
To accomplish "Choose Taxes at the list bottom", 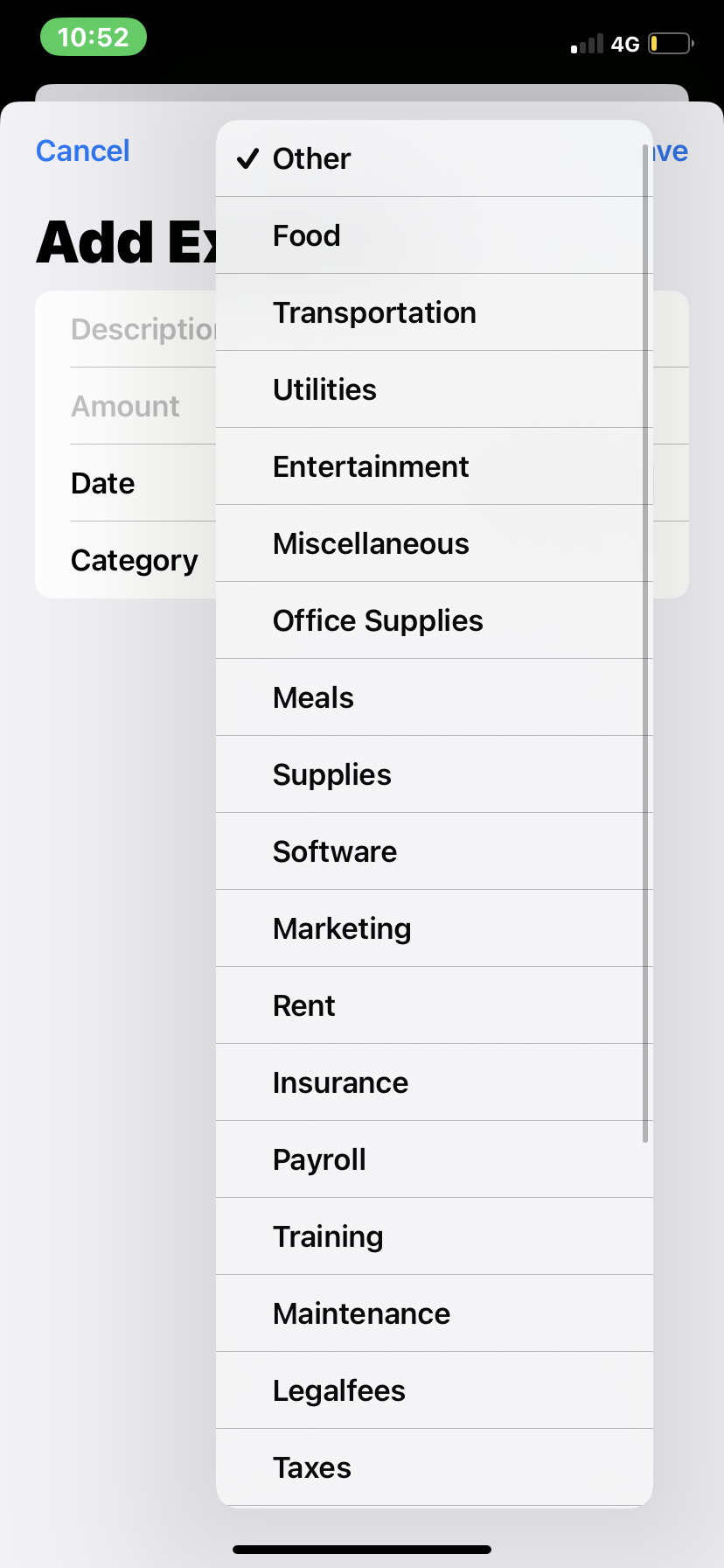I will 434,1467.
